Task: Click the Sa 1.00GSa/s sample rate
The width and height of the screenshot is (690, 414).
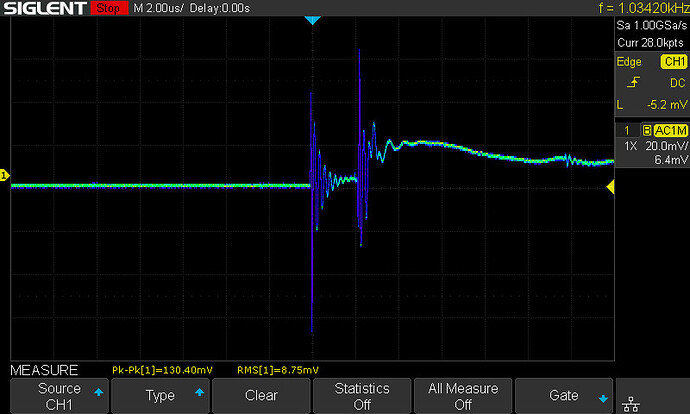Action: tap(652, 26)
